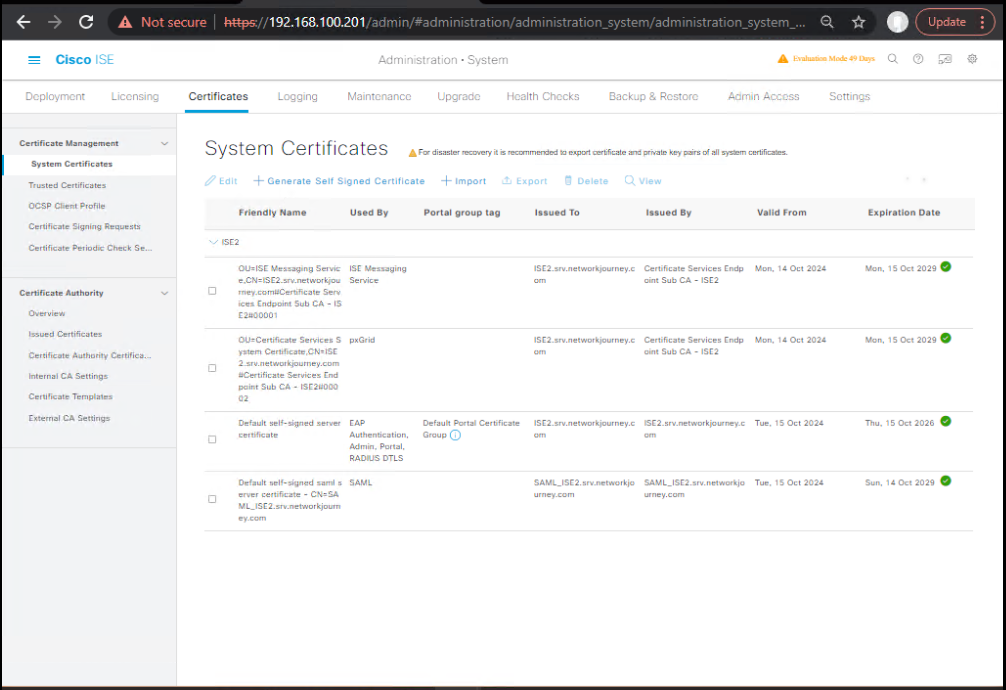This screenshot has width=1006, height=690.
Task: Collapse the ISE2 node group
Action: coord(214,242)
